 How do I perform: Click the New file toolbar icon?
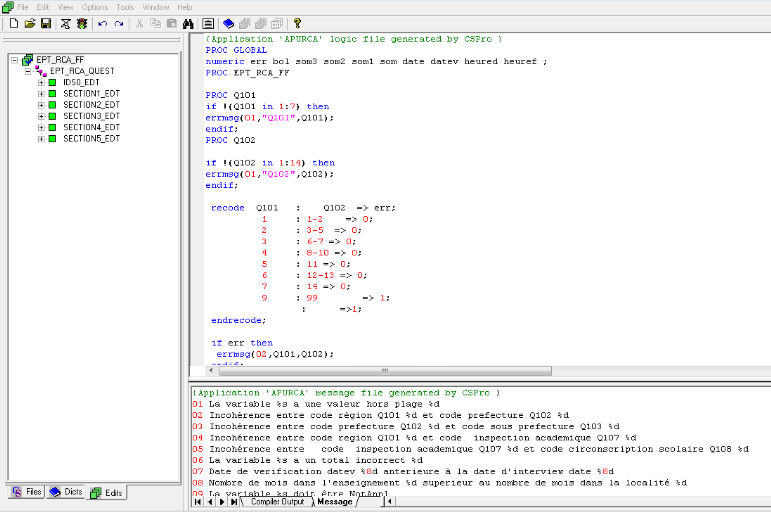tap(14, 23)
